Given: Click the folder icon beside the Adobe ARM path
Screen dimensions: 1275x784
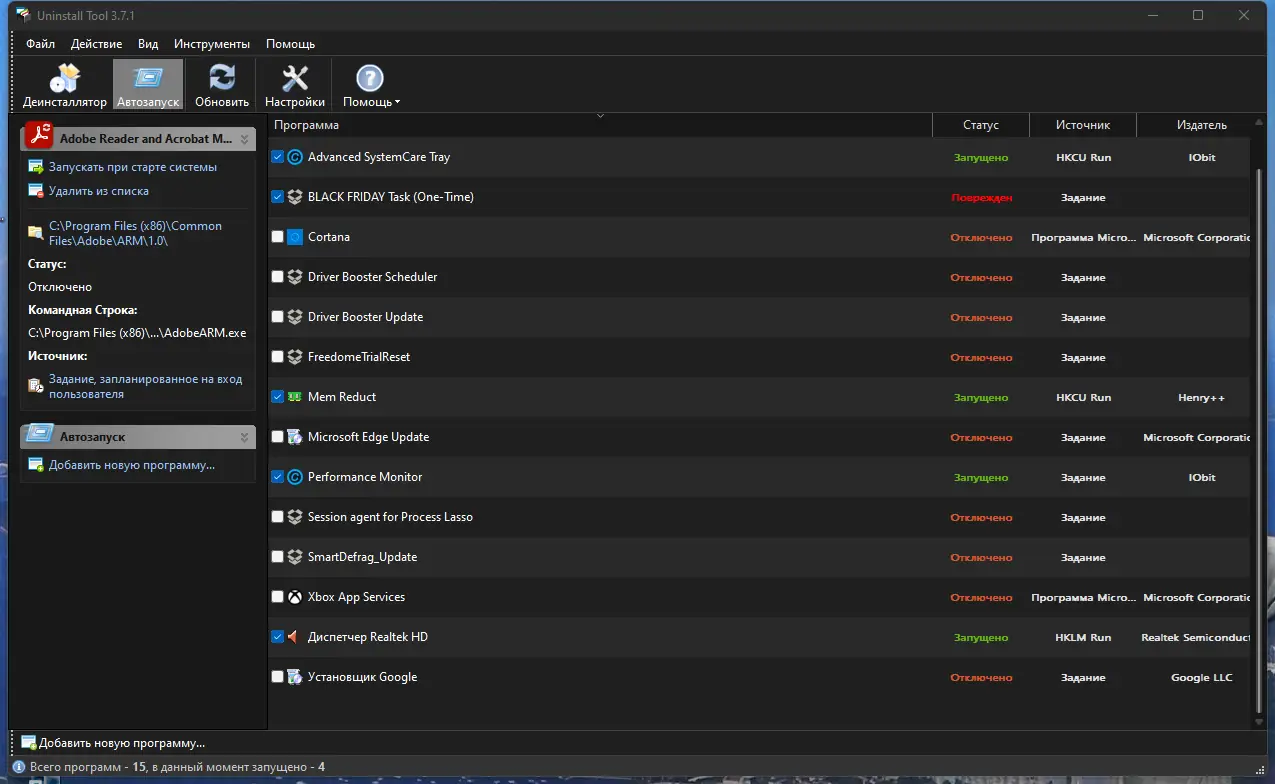Looking at the screenshot, I should click(36, 233).
